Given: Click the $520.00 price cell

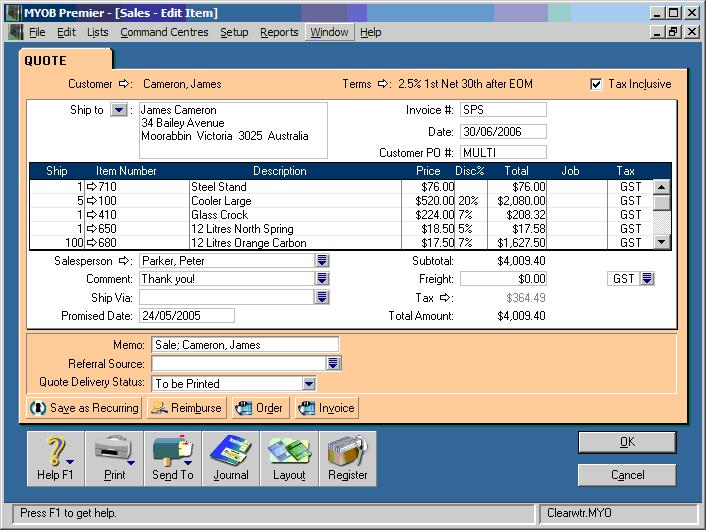Looking at the screenshot, I should click(x=429, y=200).
